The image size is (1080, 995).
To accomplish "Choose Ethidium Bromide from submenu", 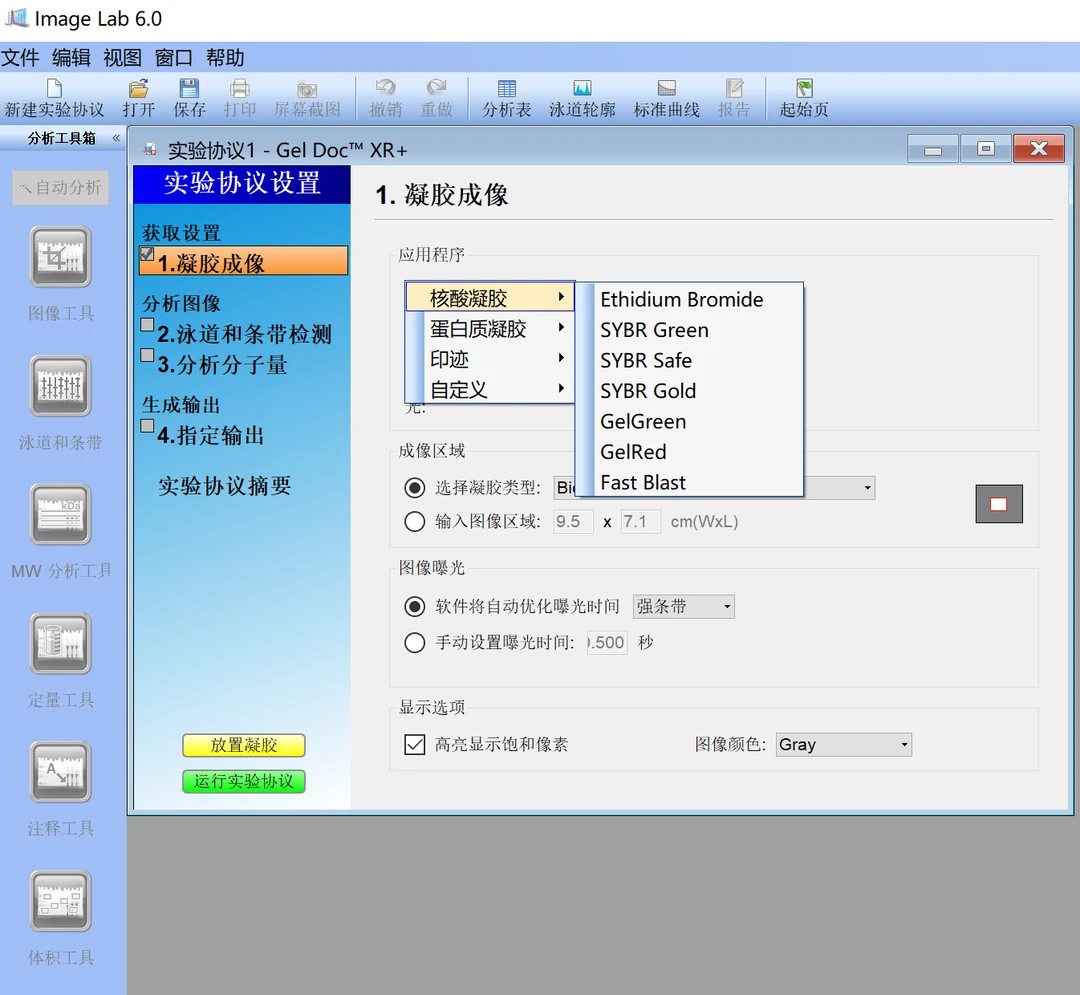I will [x=689, y=300].
